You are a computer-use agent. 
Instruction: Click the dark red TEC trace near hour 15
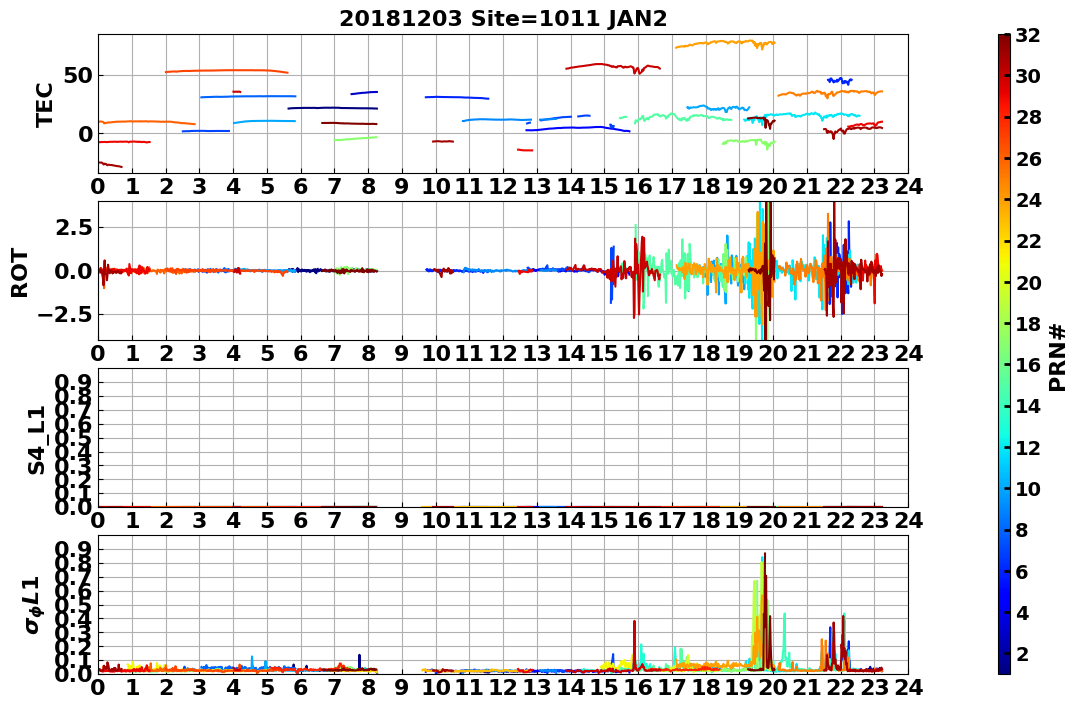pos(611,67)
